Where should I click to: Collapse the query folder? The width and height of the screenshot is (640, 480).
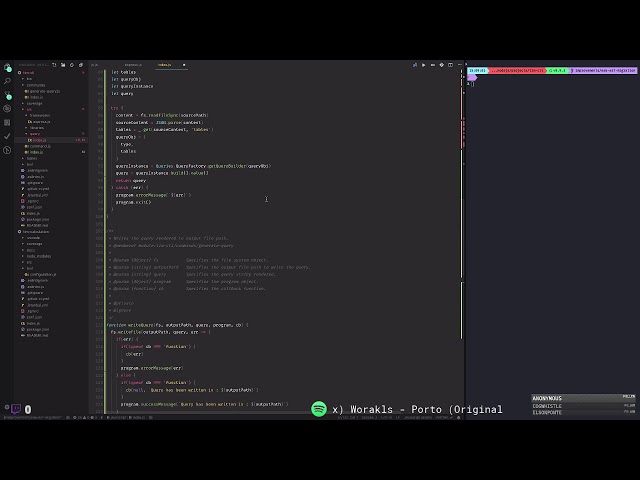pos(35,134)
